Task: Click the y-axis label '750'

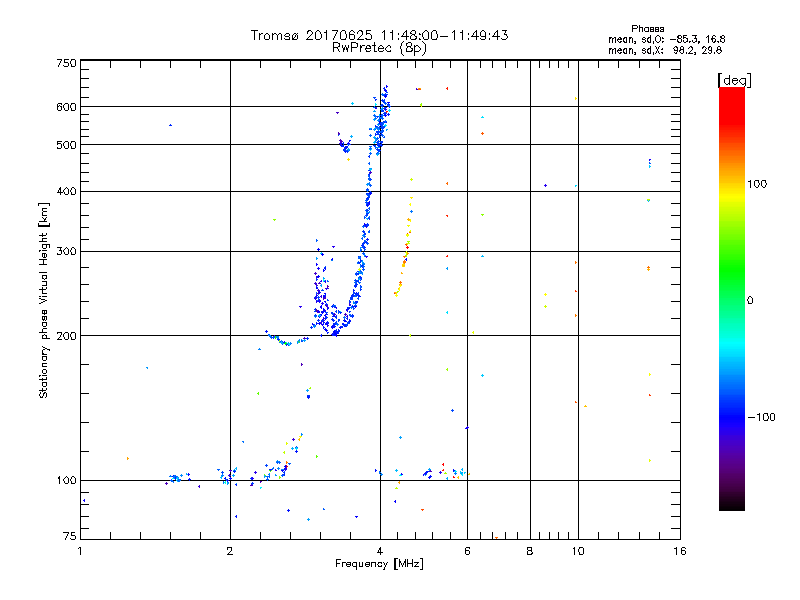Action: pyautogui.click(x=66, y=63)
